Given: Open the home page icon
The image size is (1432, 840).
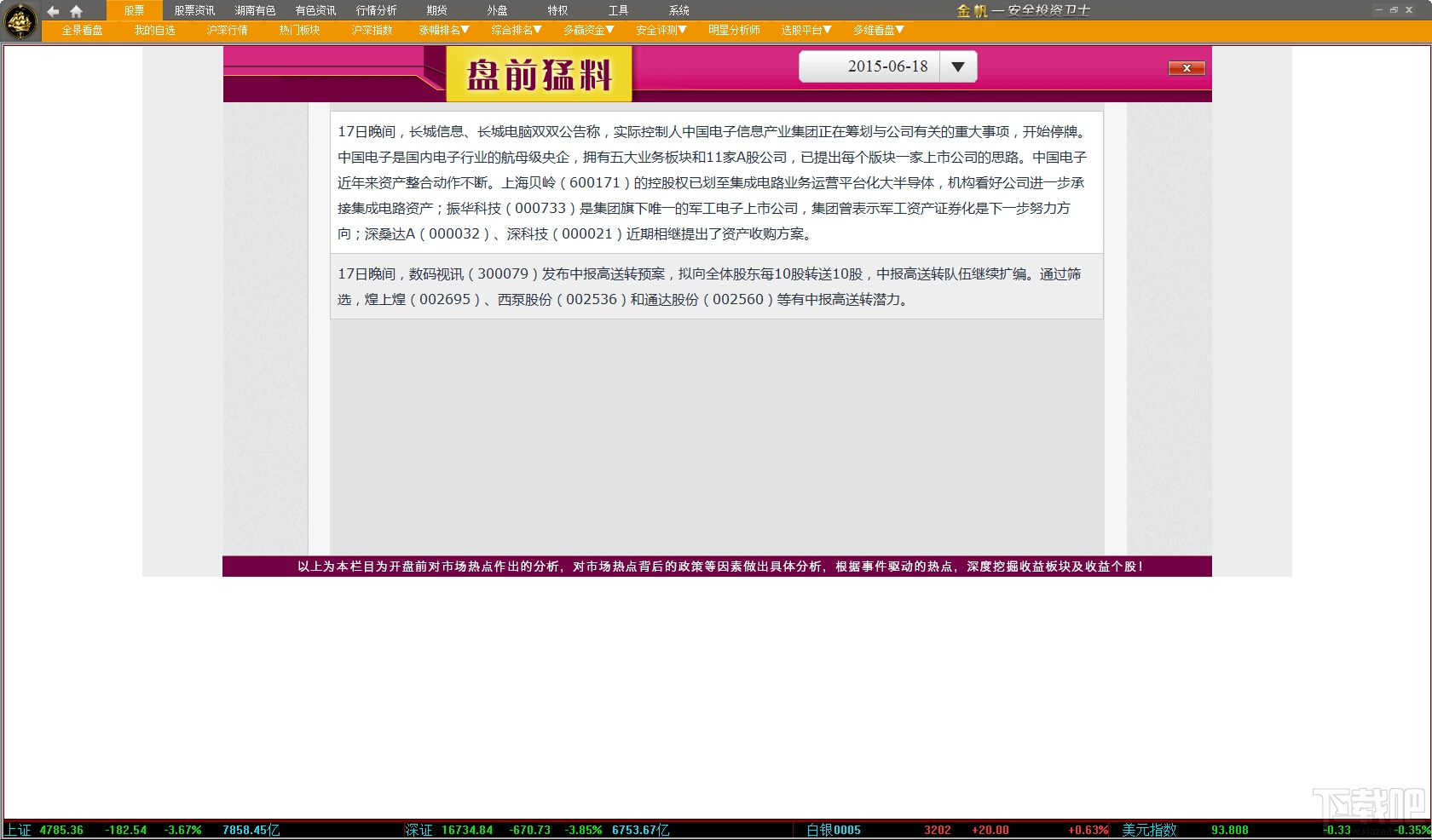Looking at the screenshot, I should click(76, 11).
